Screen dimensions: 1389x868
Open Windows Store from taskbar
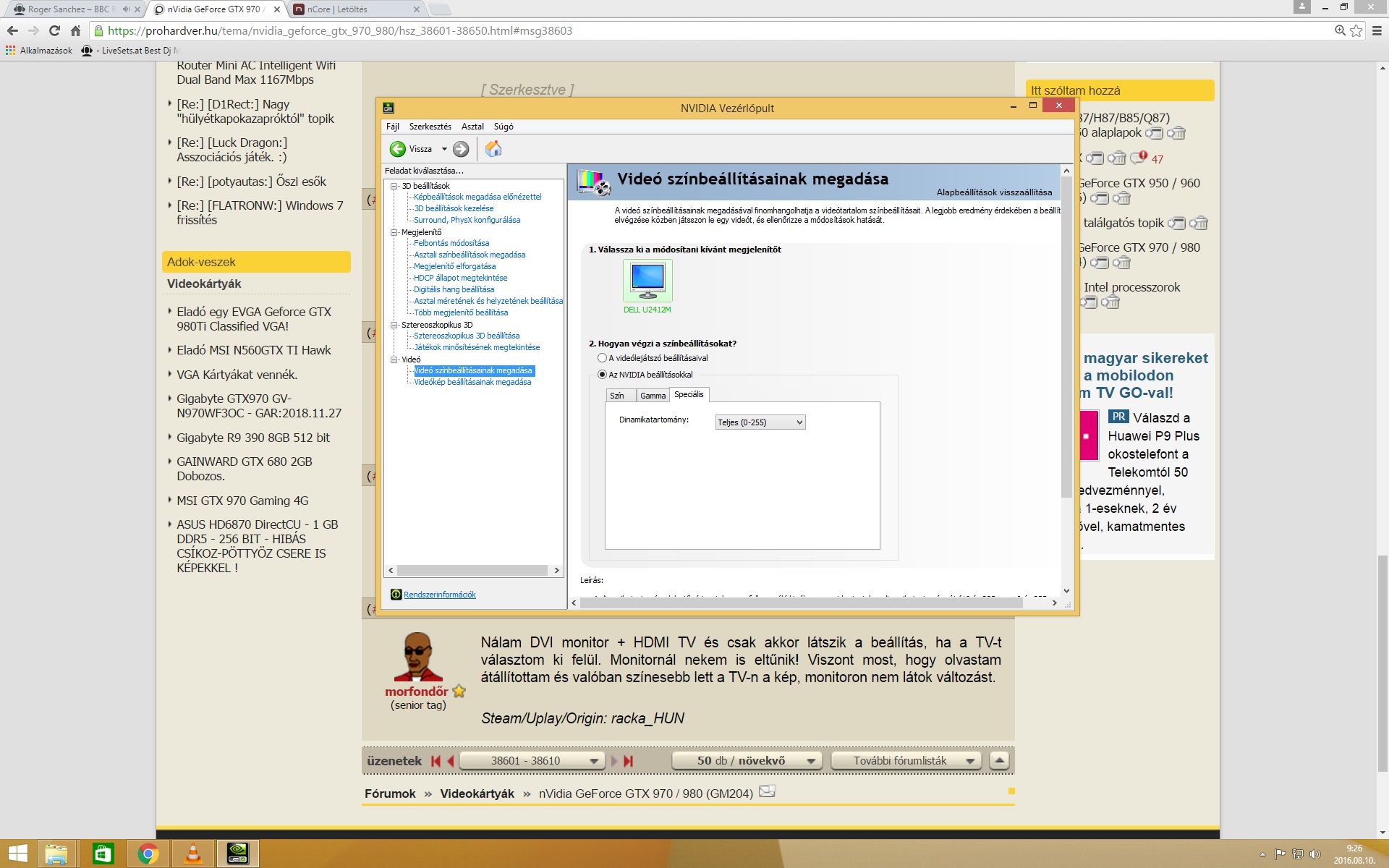[x=103, y=854]
